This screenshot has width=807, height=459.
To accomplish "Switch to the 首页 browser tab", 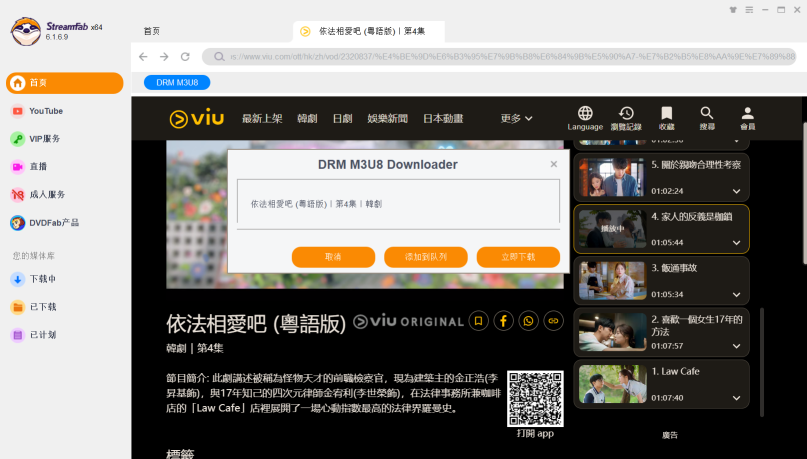I will [x=152, y=31].
